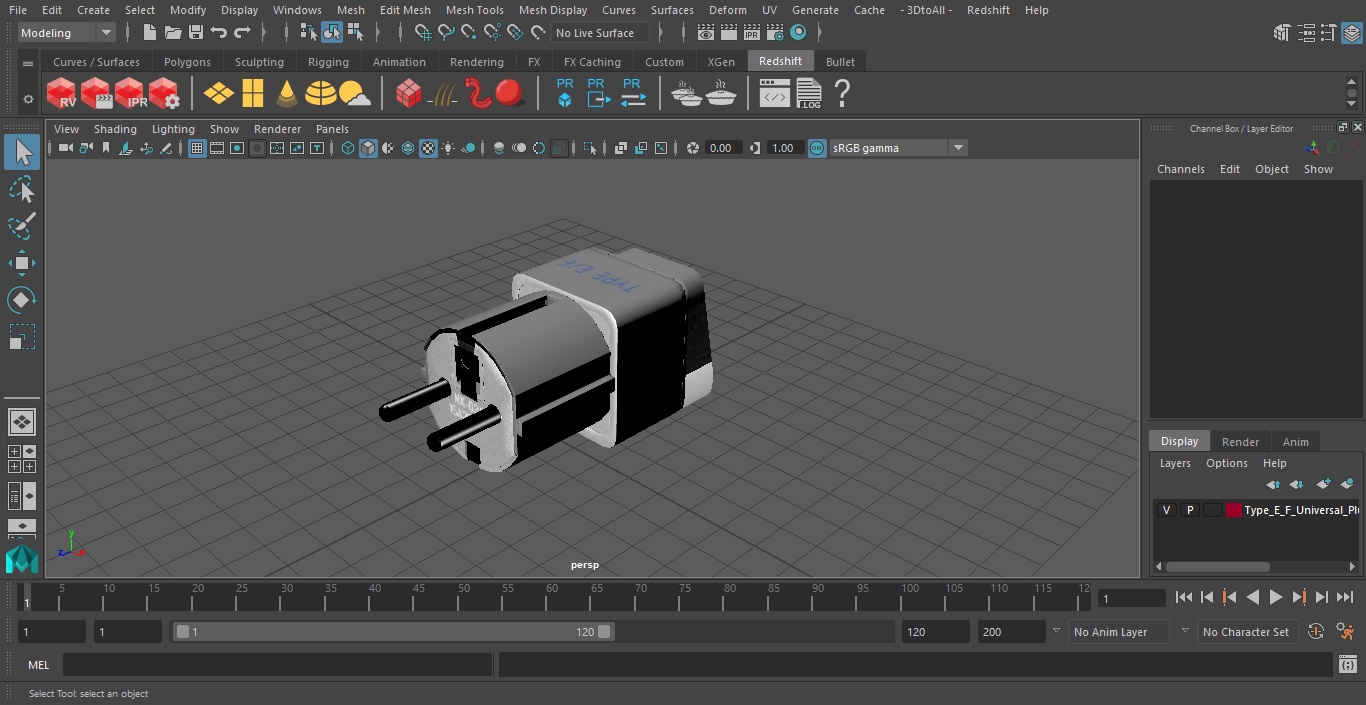
Task: Open Maya home logo icon at bottom-left
Action: click(22, 558)
